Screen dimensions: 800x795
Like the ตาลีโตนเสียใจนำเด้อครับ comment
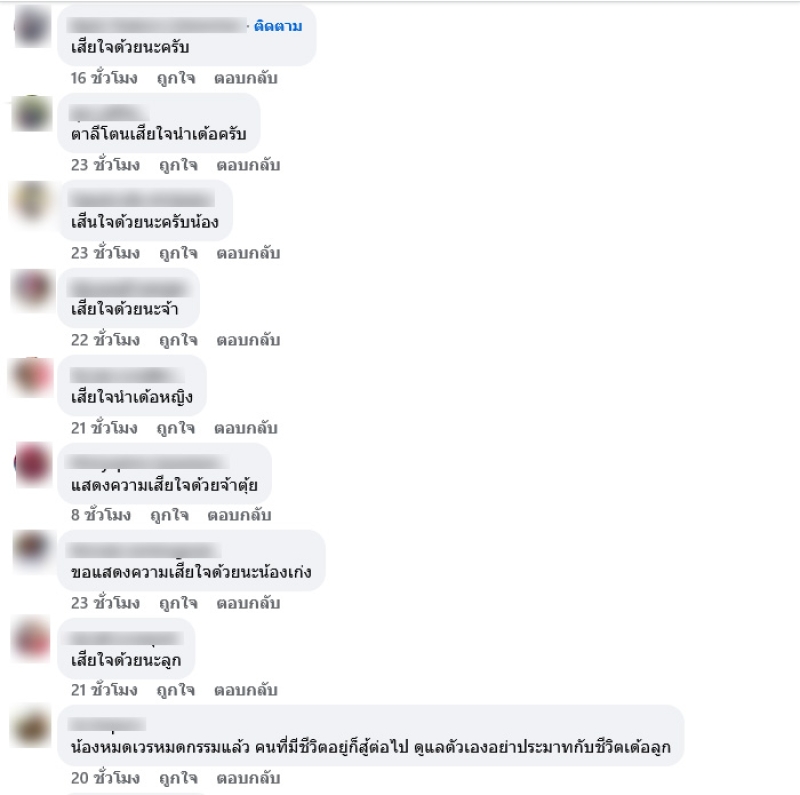[178, 165]
